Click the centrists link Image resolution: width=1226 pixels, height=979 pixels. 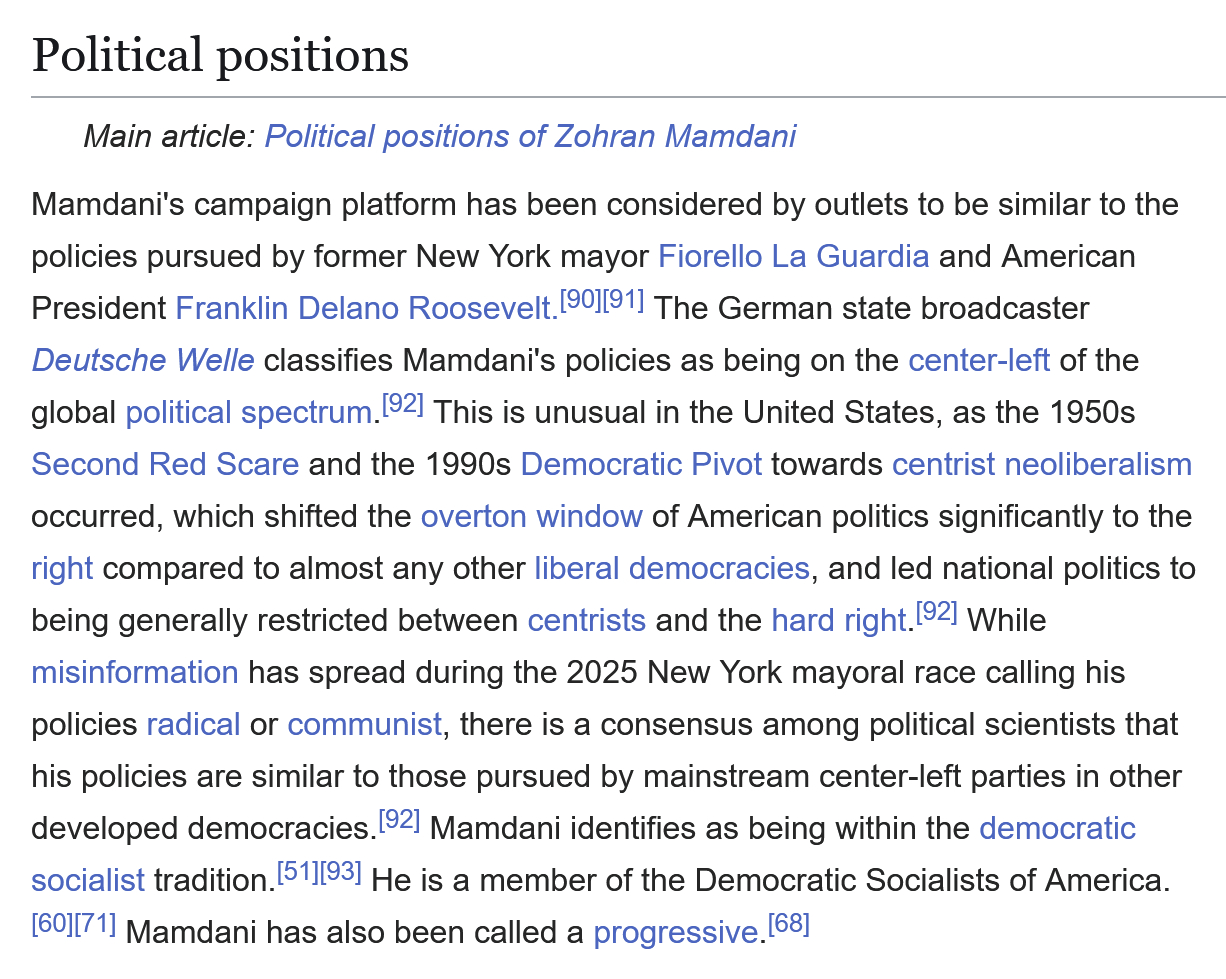[586, 621]
